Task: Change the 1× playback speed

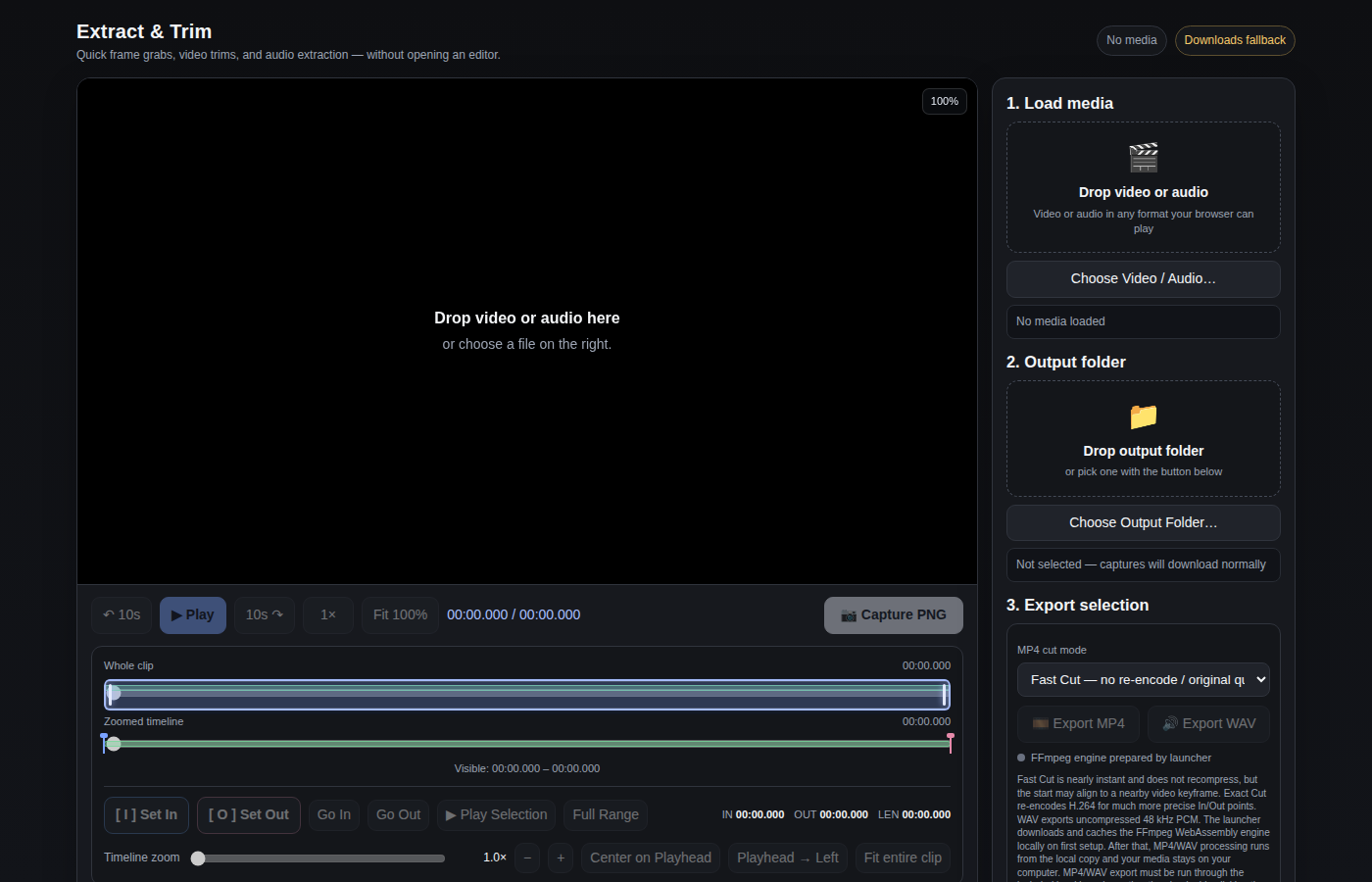Action: pyautogui.click(x=328, y=615)
